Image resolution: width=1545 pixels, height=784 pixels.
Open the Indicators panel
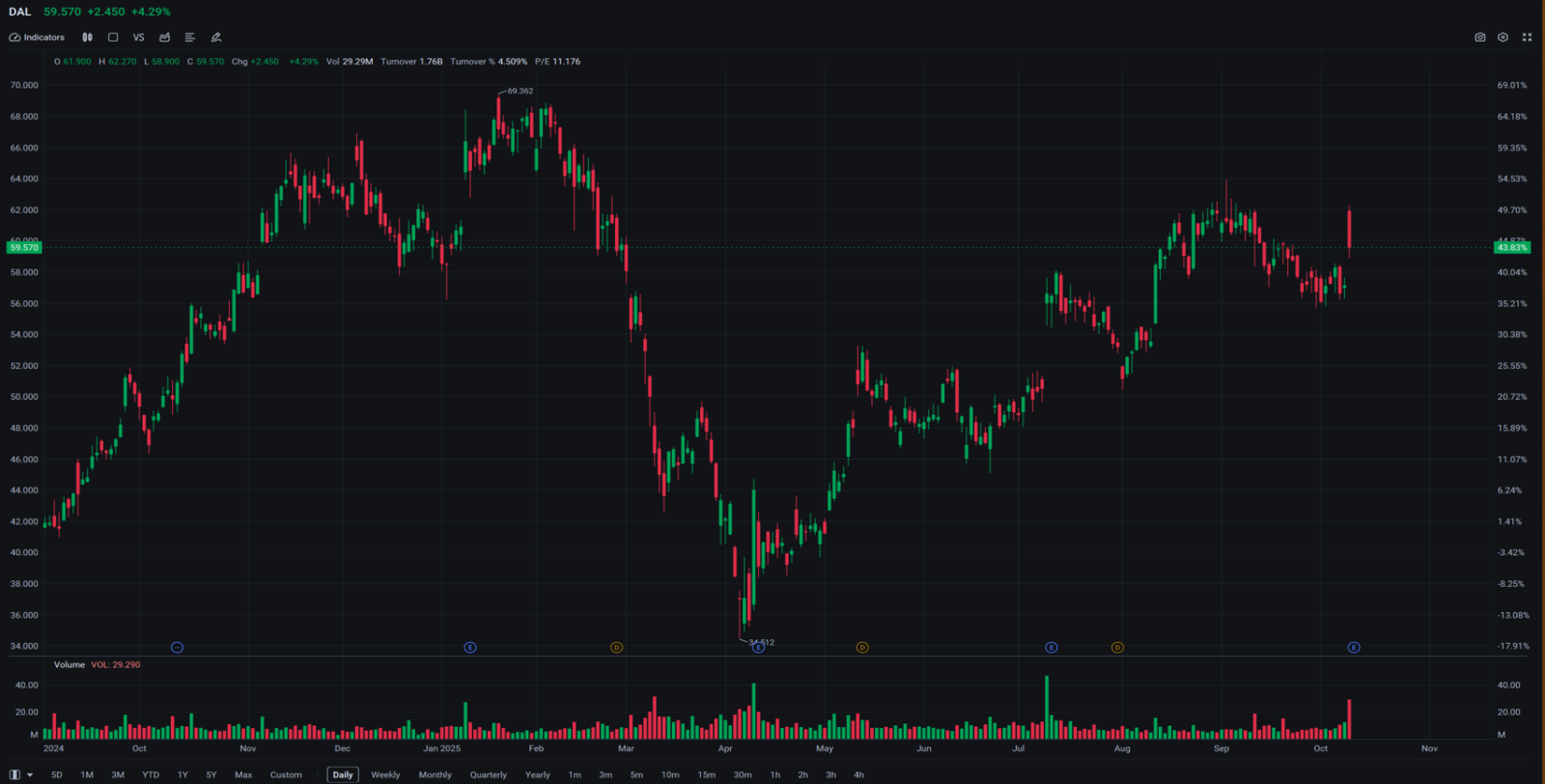point(37,38)
